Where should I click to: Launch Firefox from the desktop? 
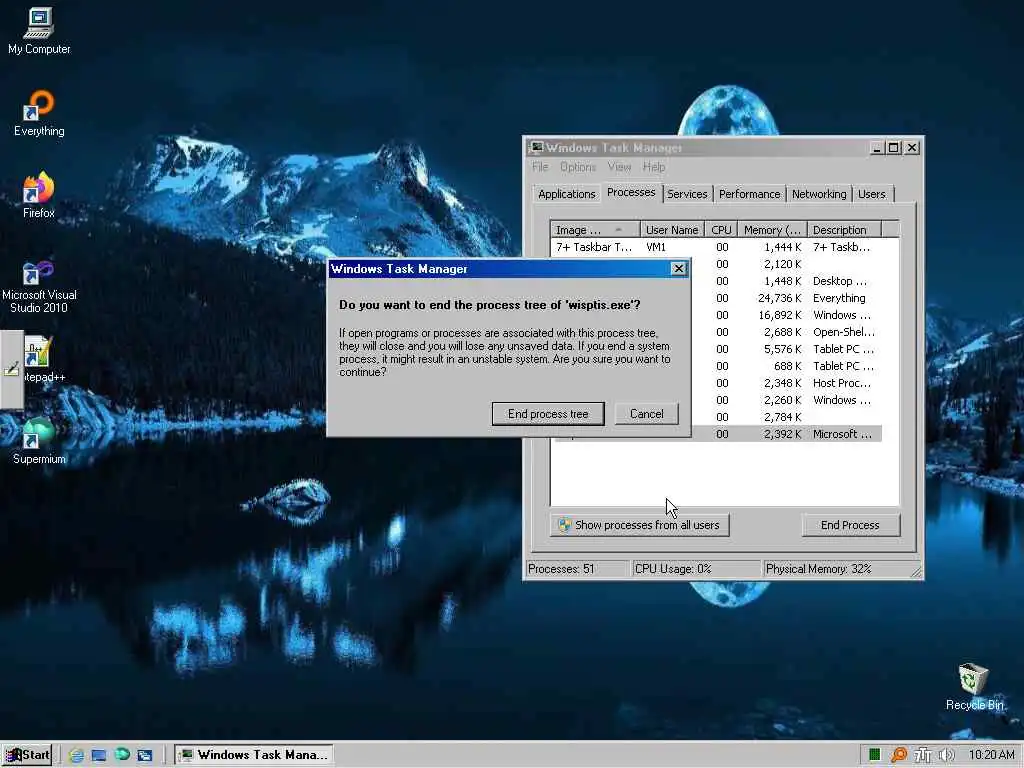click(x=39, y=195)
